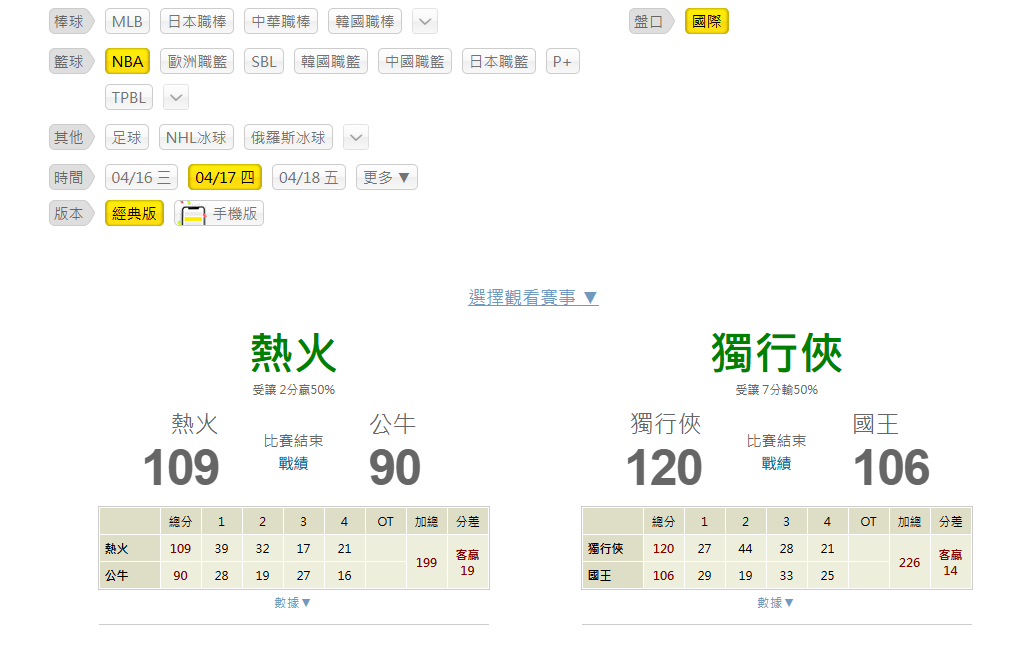Viewport: 1020px width, 650px height.
Task: Select 足球 in other sports
Action: 127,137
